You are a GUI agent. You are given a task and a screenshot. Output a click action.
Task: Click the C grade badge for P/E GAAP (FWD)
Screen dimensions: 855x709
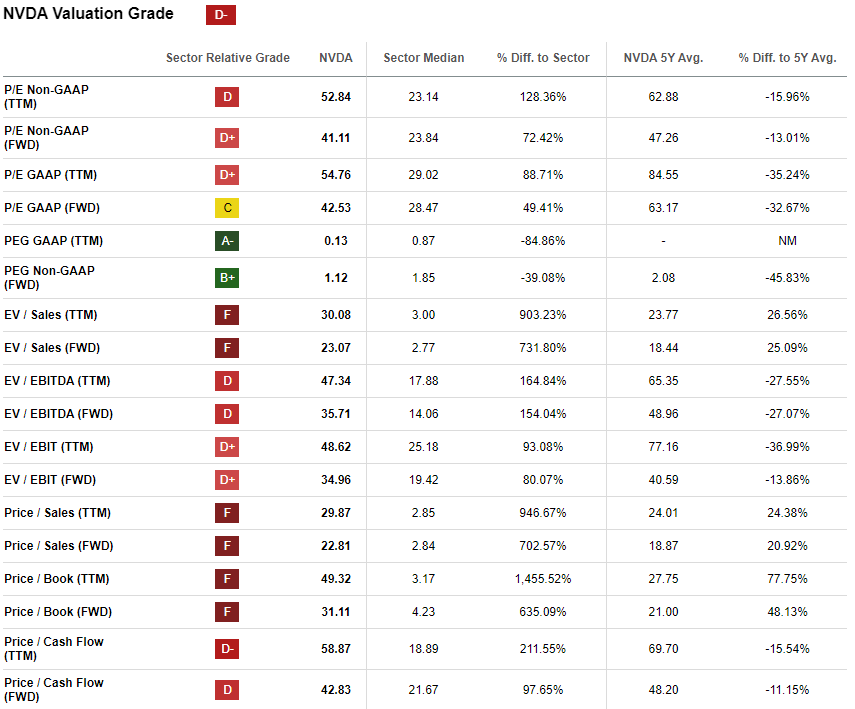(x=227, y=208)
